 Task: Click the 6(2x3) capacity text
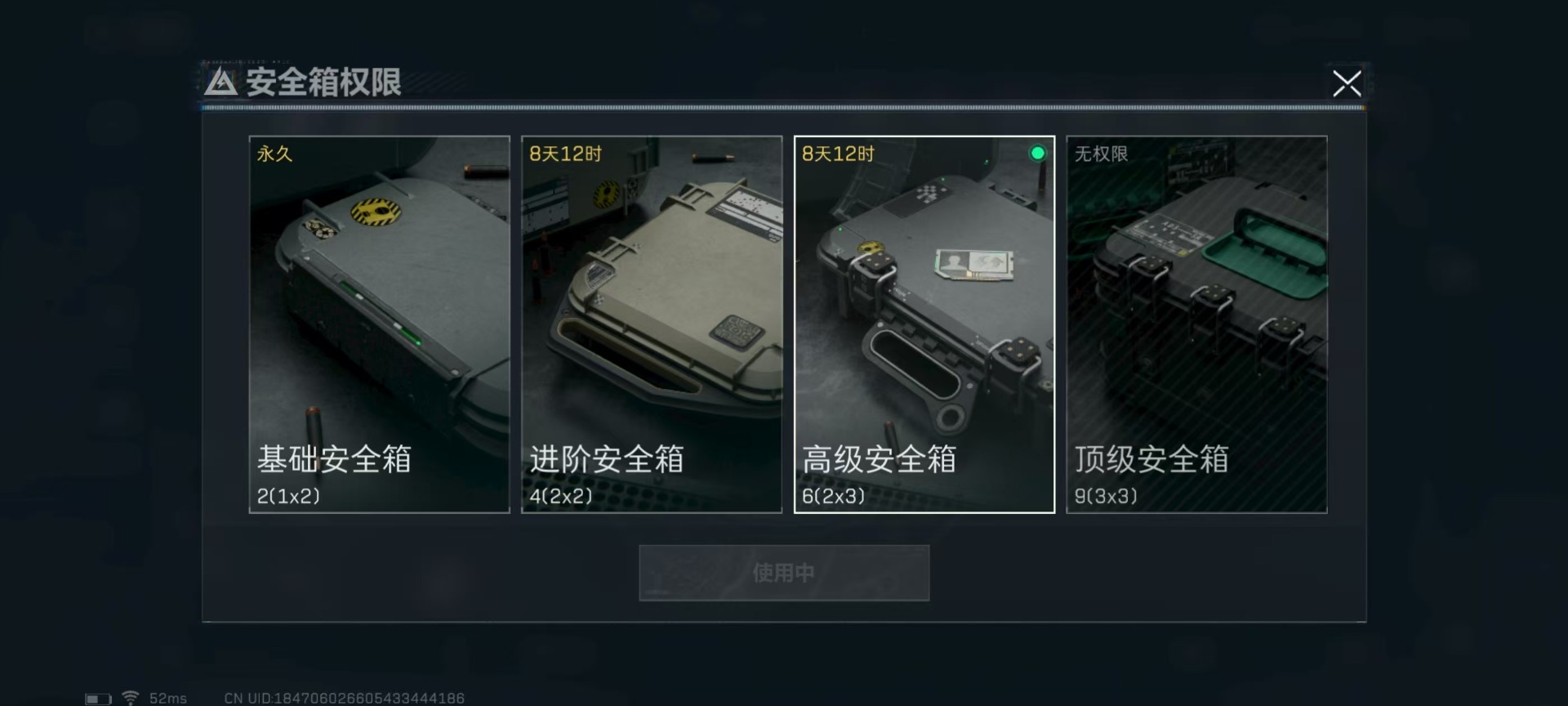click(833, 496)
